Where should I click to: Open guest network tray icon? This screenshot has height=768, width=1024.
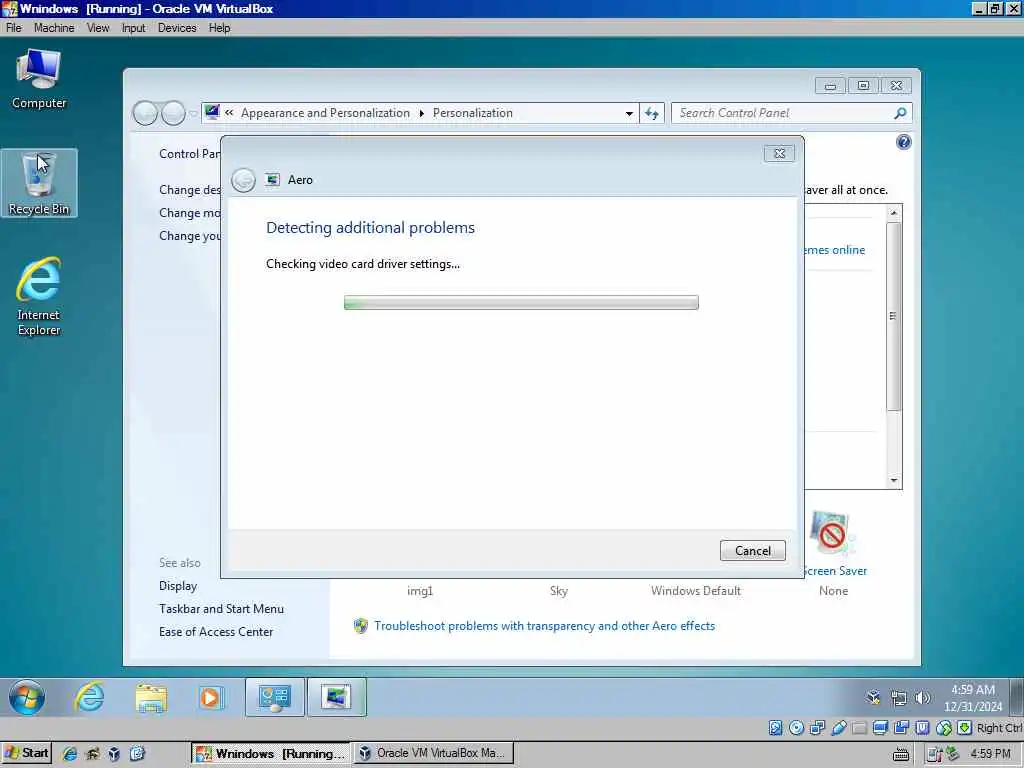899,697
